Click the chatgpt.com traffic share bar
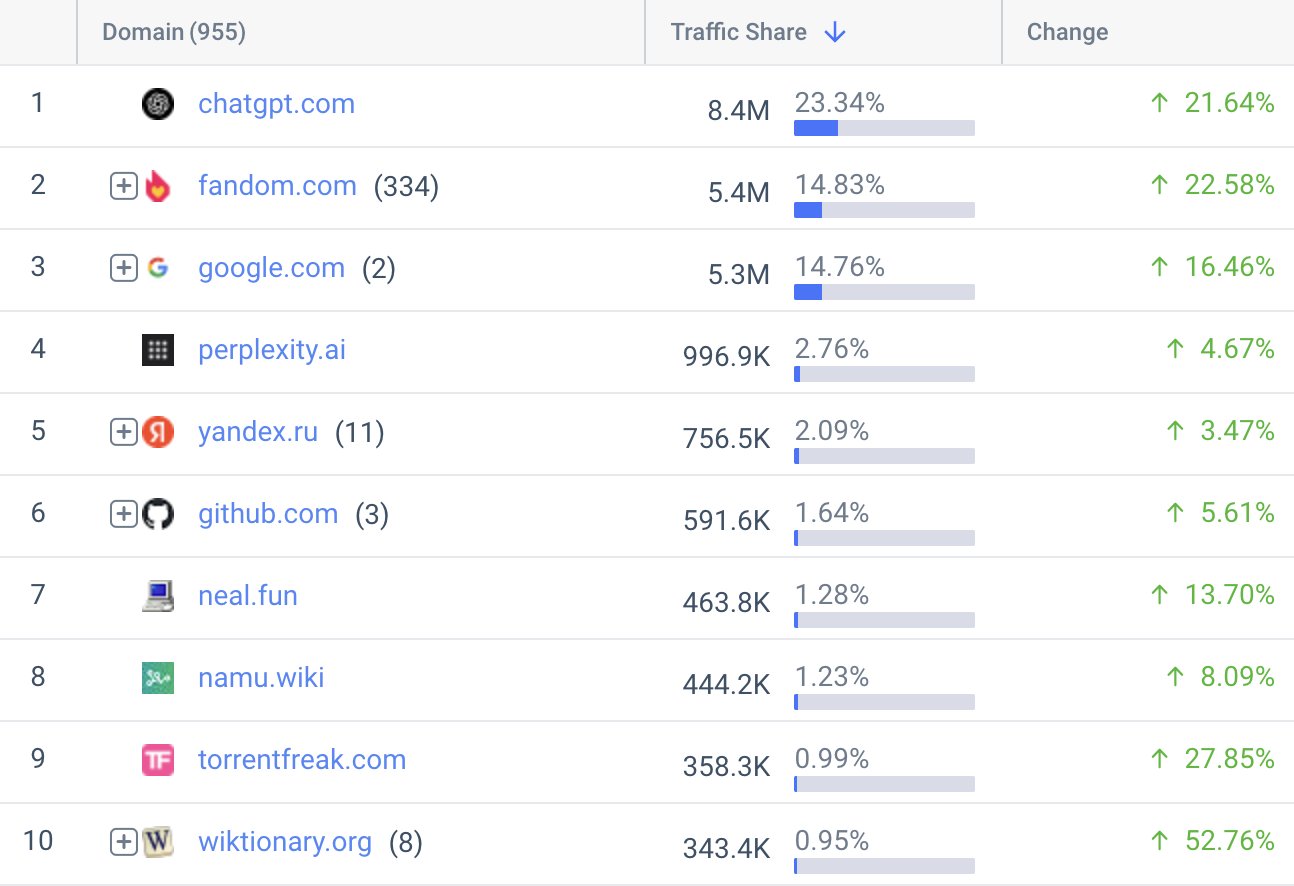Image resolution: width=1294 pixels, height=886 pixels. (884, 128)
